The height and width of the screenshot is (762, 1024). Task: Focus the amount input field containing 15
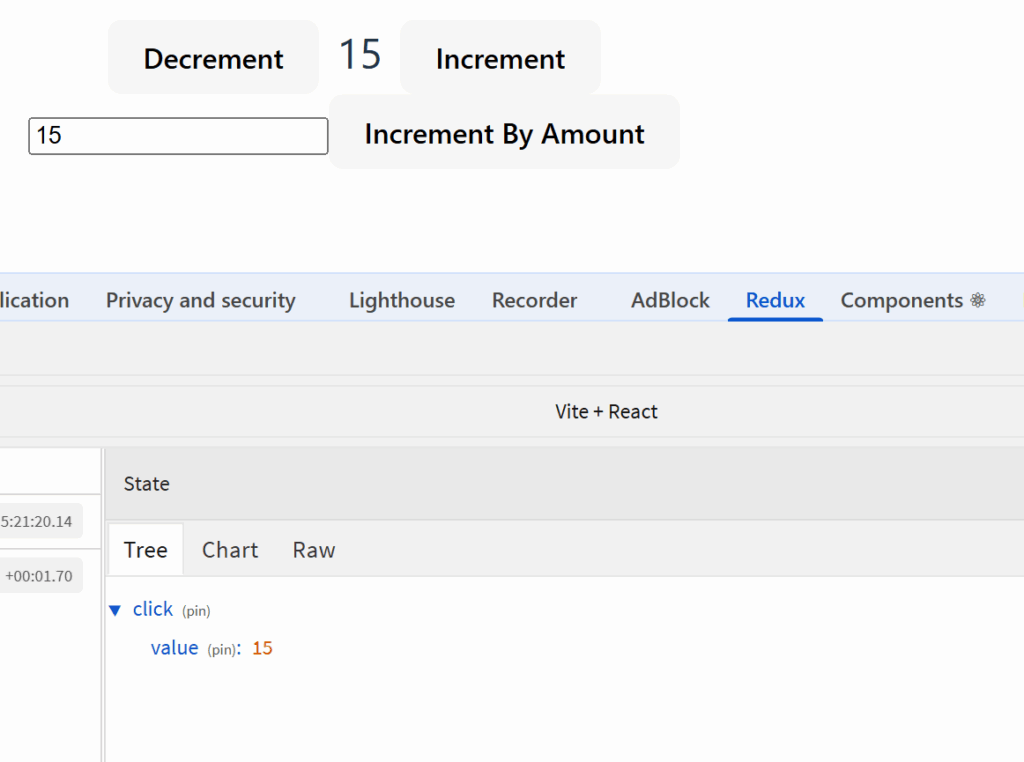tap(178, 136)
